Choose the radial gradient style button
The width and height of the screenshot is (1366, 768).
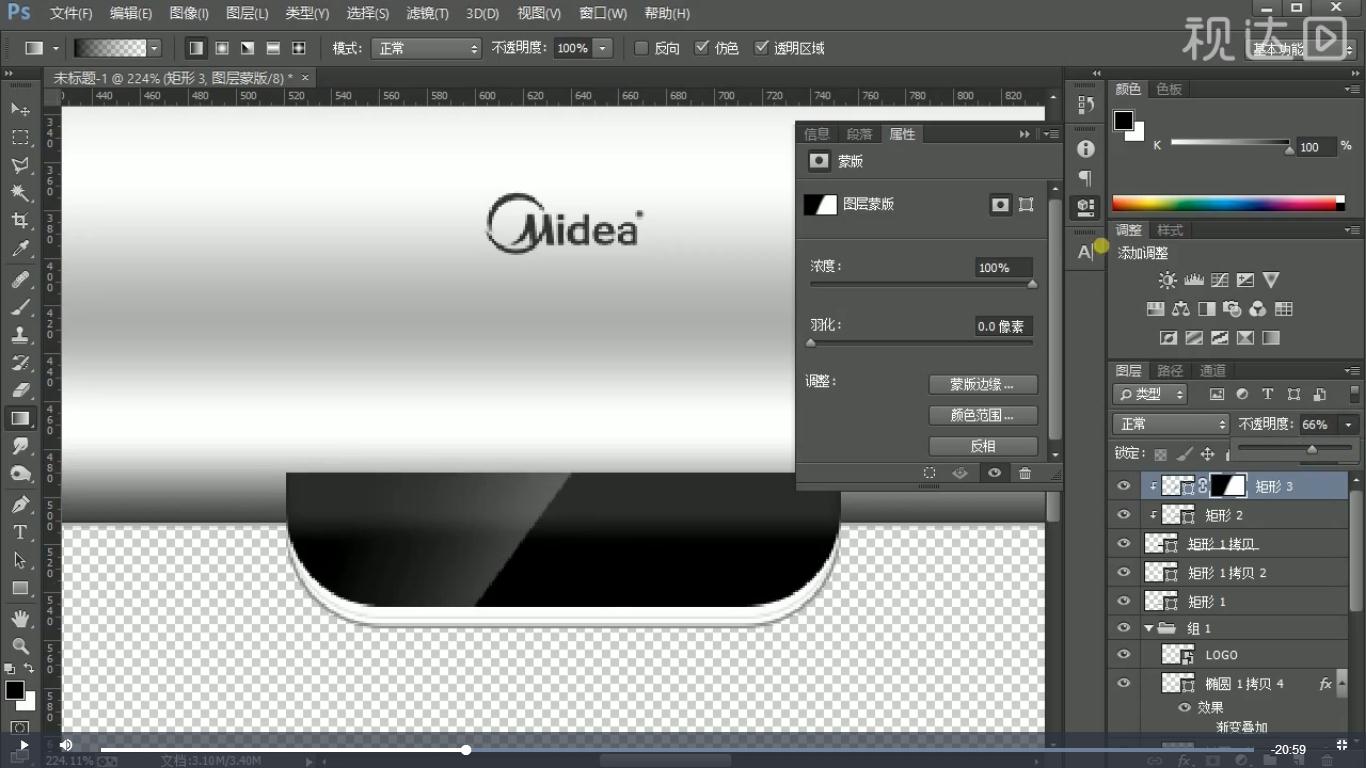222,48
